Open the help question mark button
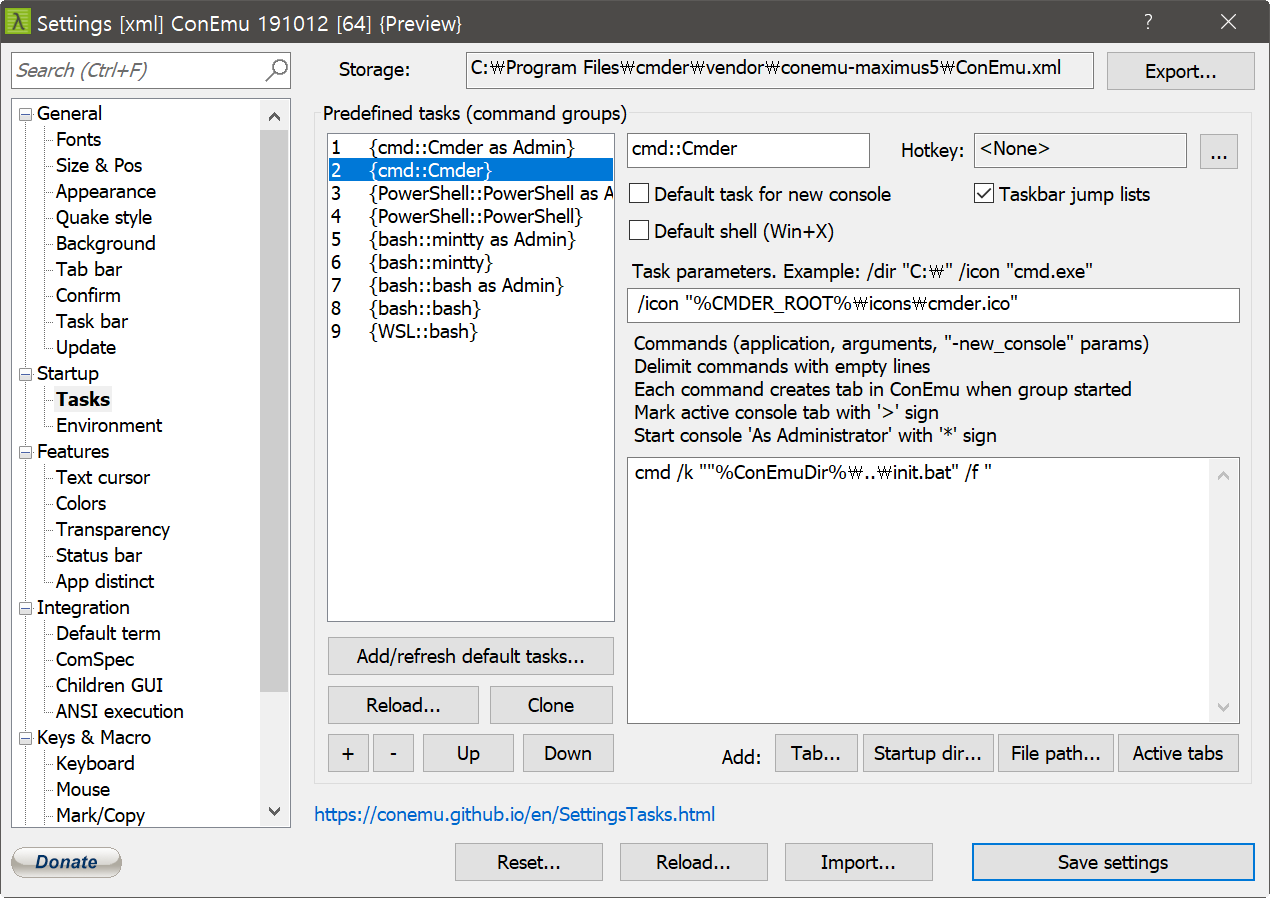1270x898 pixels. coord(1148,22)
